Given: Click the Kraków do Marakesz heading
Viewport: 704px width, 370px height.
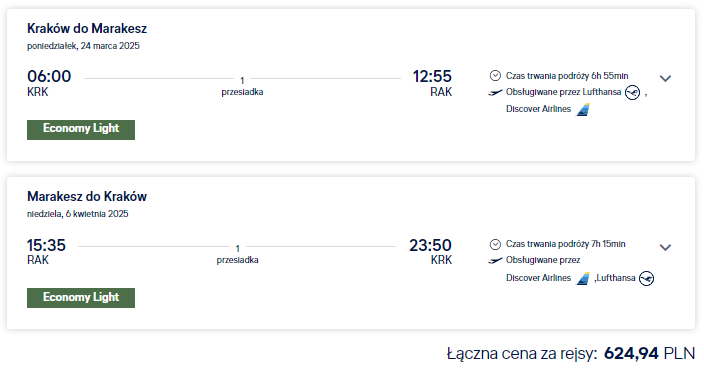Looking at the screenshot, I should (x=87, y=29).
